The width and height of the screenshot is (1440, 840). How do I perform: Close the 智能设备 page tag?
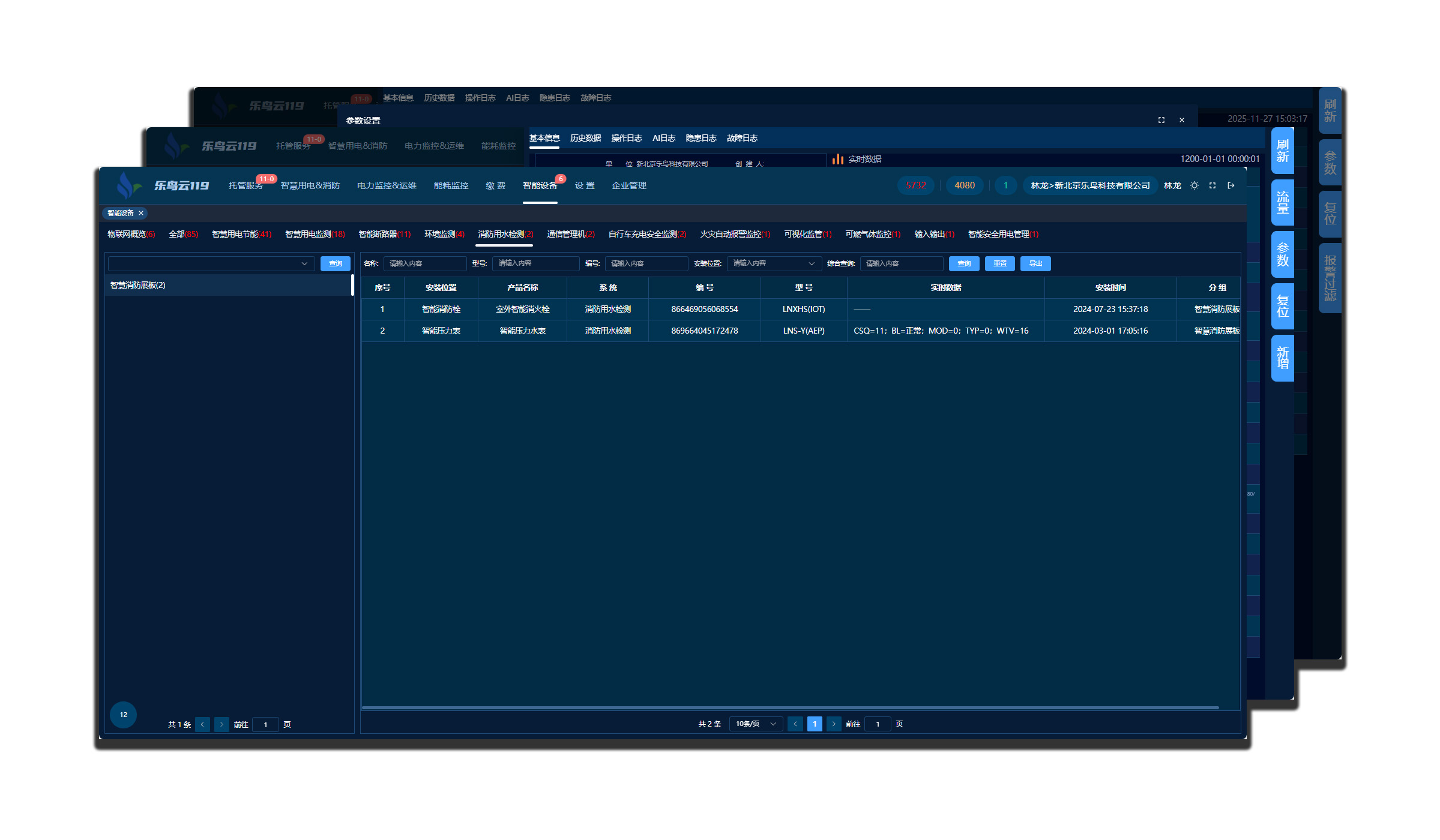pyautogui.click(x=141, y=213)
